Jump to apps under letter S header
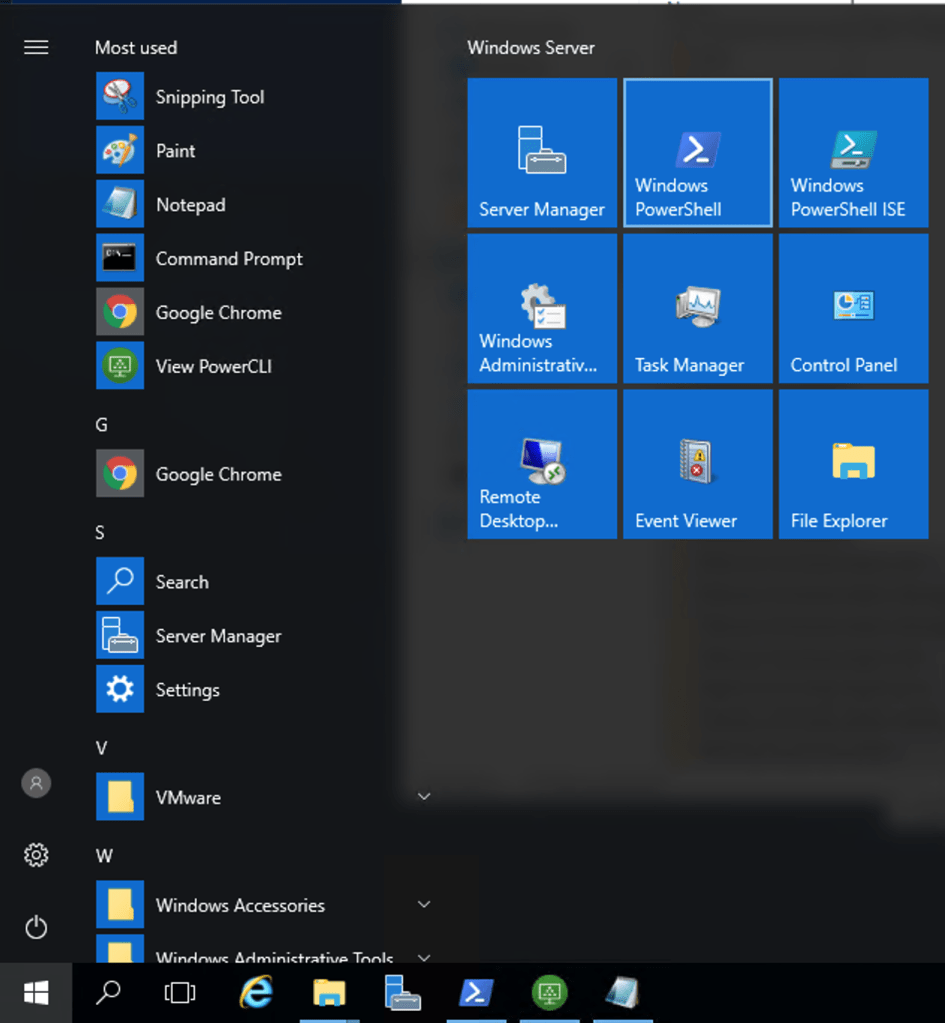945x1023 pixels. click(100, 533)
